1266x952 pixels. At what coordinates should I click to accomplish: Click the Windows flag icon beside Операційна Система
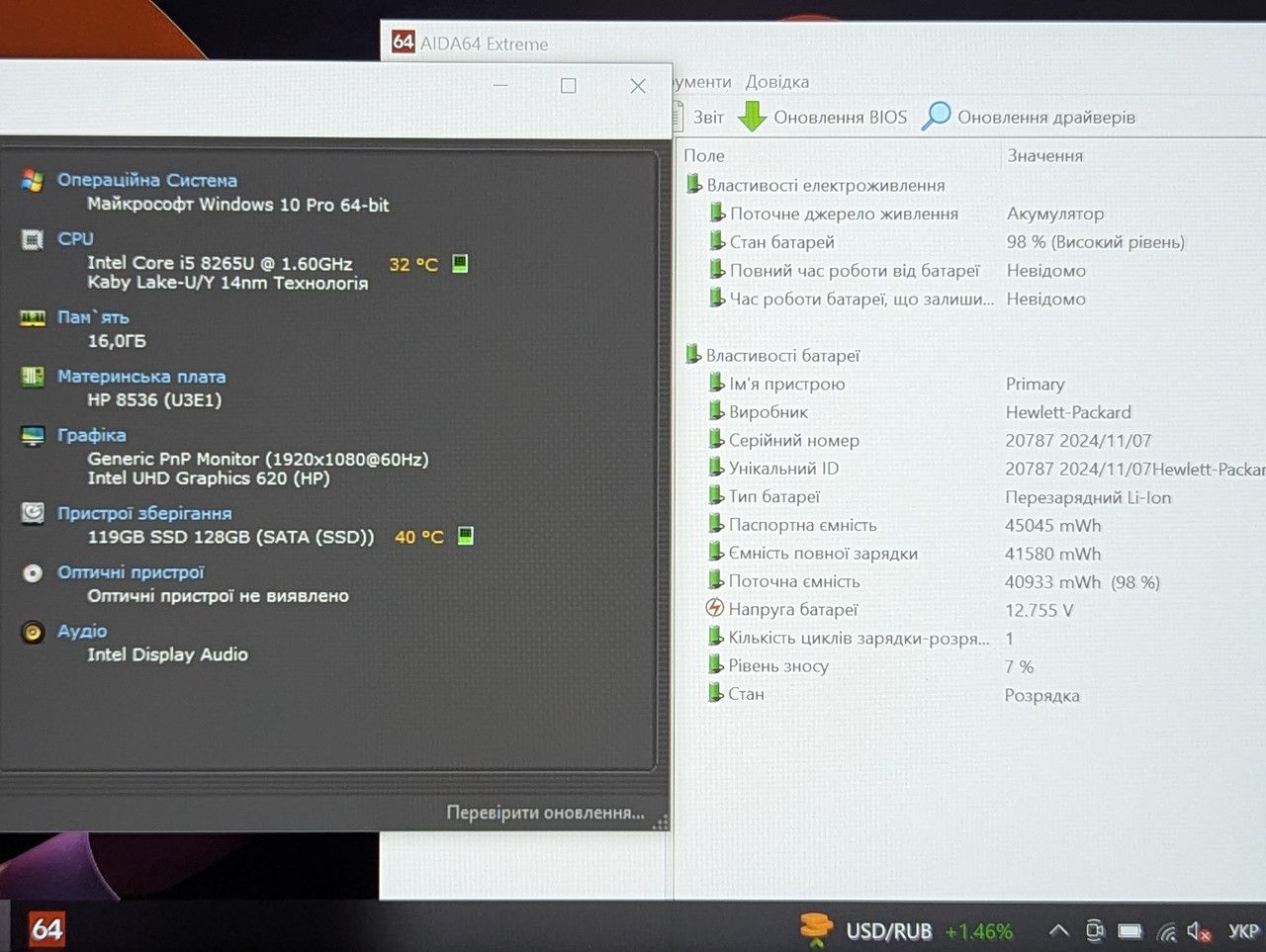pyautogui.click(x=33, y=181)
